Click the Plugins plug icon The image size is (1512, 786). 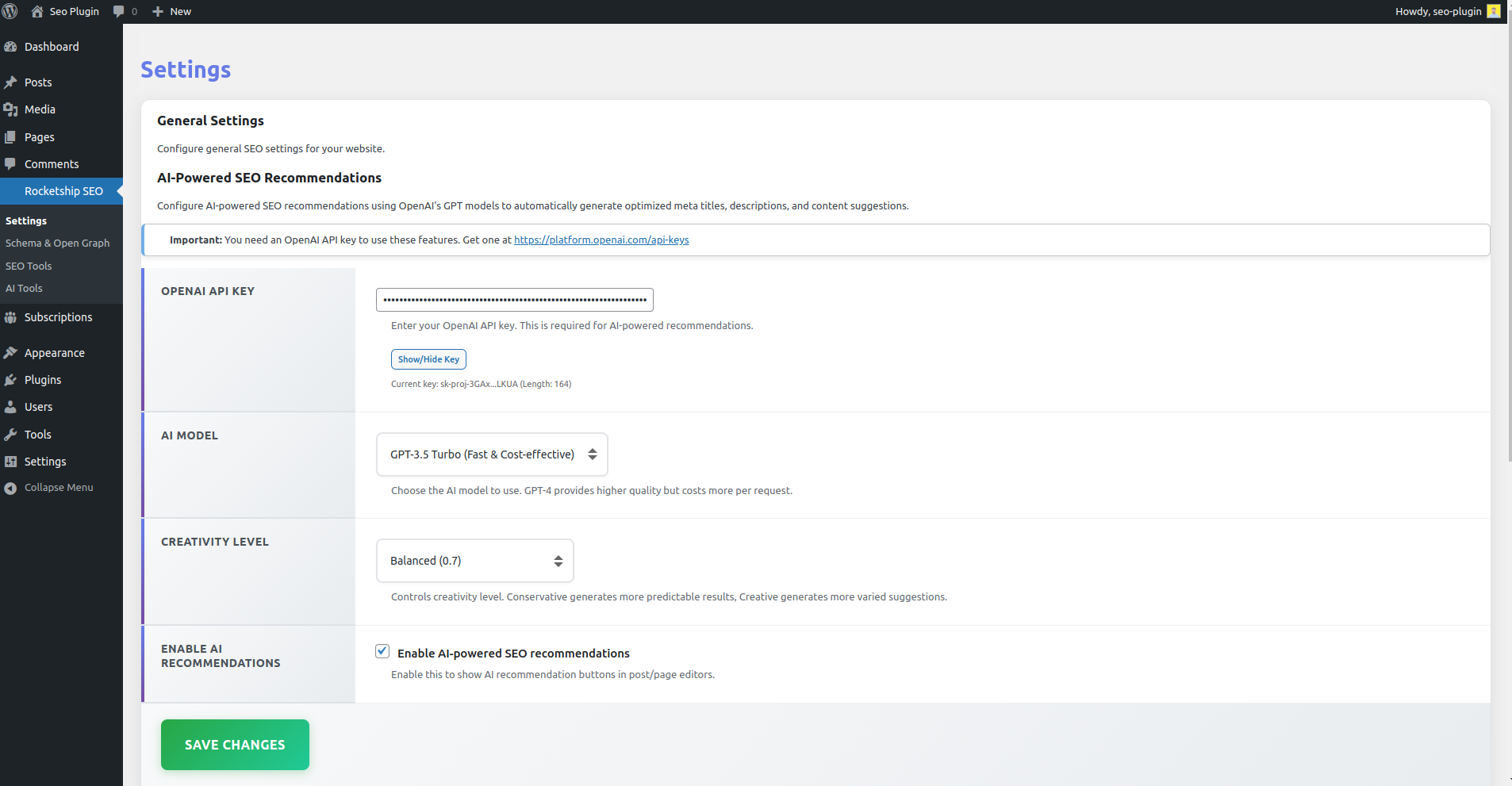point(10,380)
